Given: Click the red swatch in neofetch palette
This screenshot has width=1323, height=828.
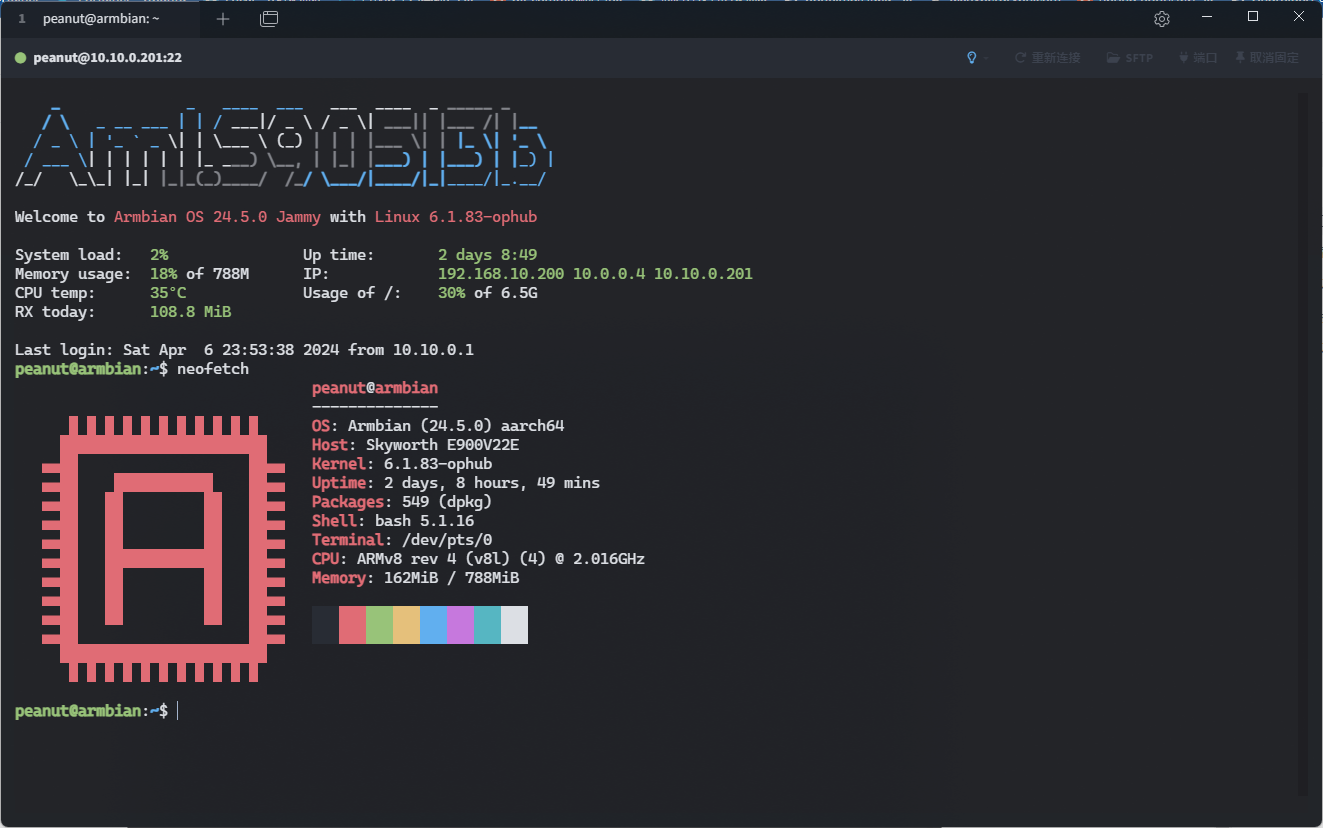Looking at the screenshot, I should pos(352,625).
